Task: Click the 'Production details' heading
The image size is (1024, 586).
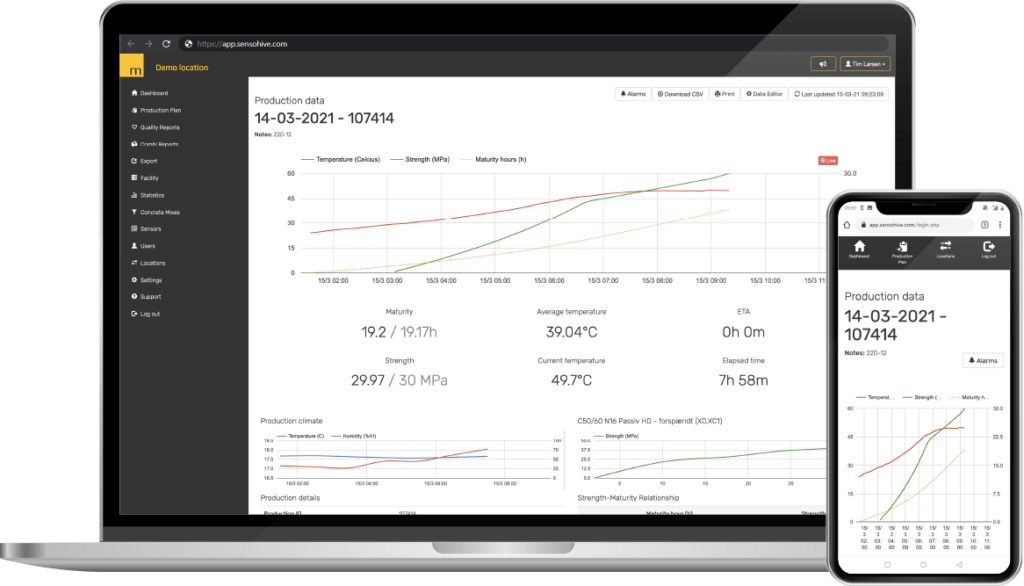Action: [290, 498]
